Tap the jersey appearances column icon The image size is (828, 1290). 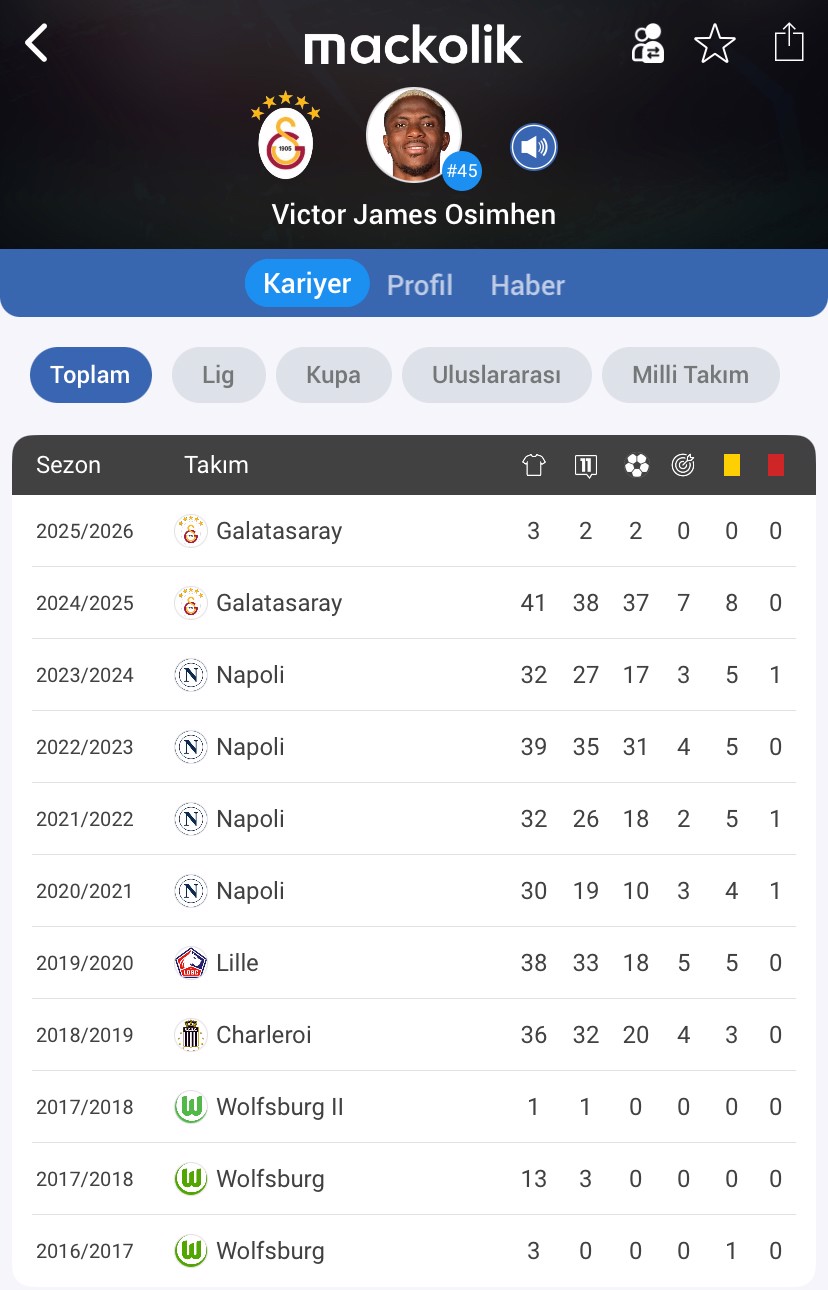[534, 465]
